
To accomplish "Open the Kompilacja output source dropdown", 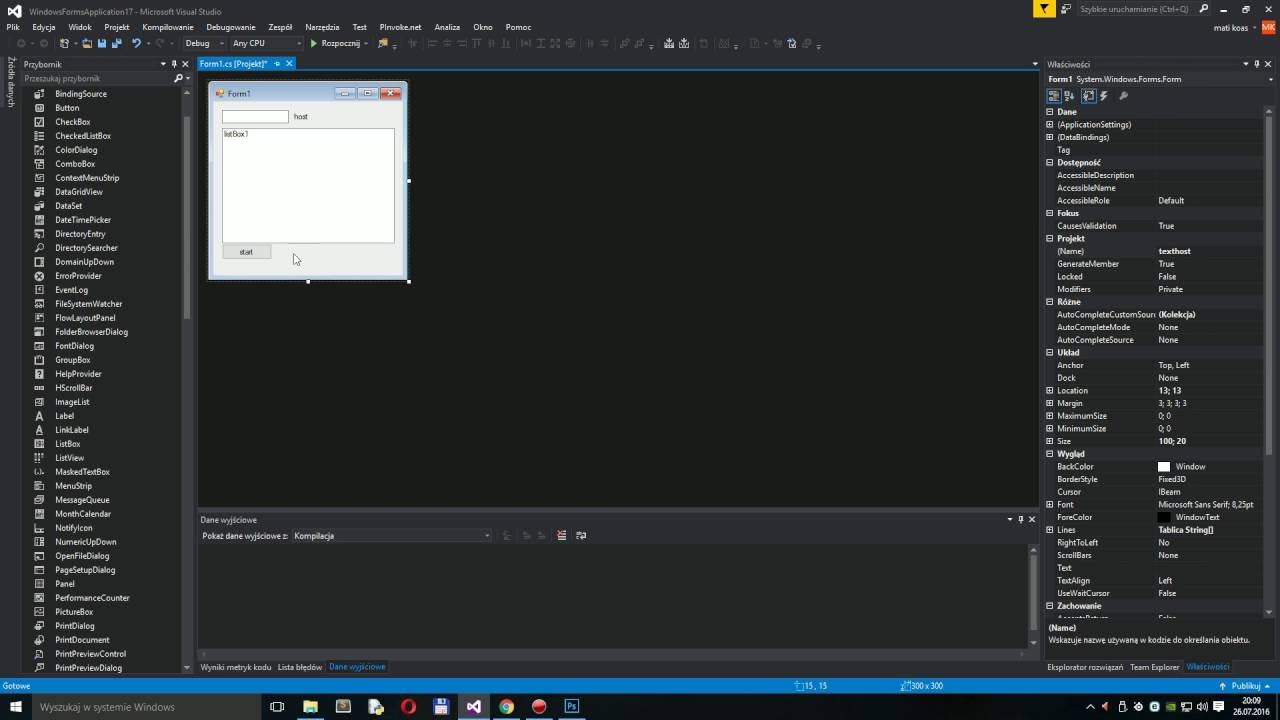I will coord(391,536).
